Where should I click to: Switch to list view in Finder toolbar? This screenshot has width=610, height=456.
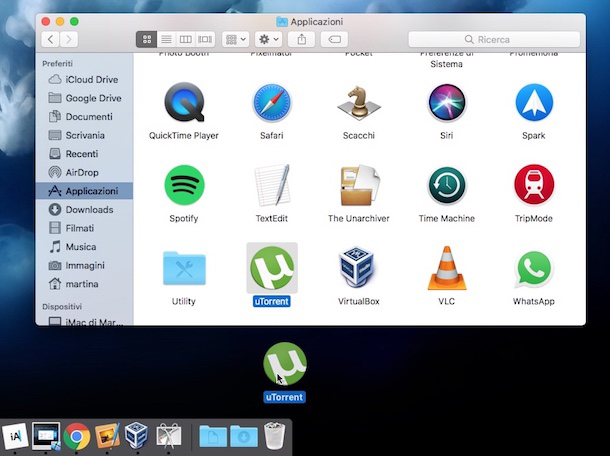[167, 39]
